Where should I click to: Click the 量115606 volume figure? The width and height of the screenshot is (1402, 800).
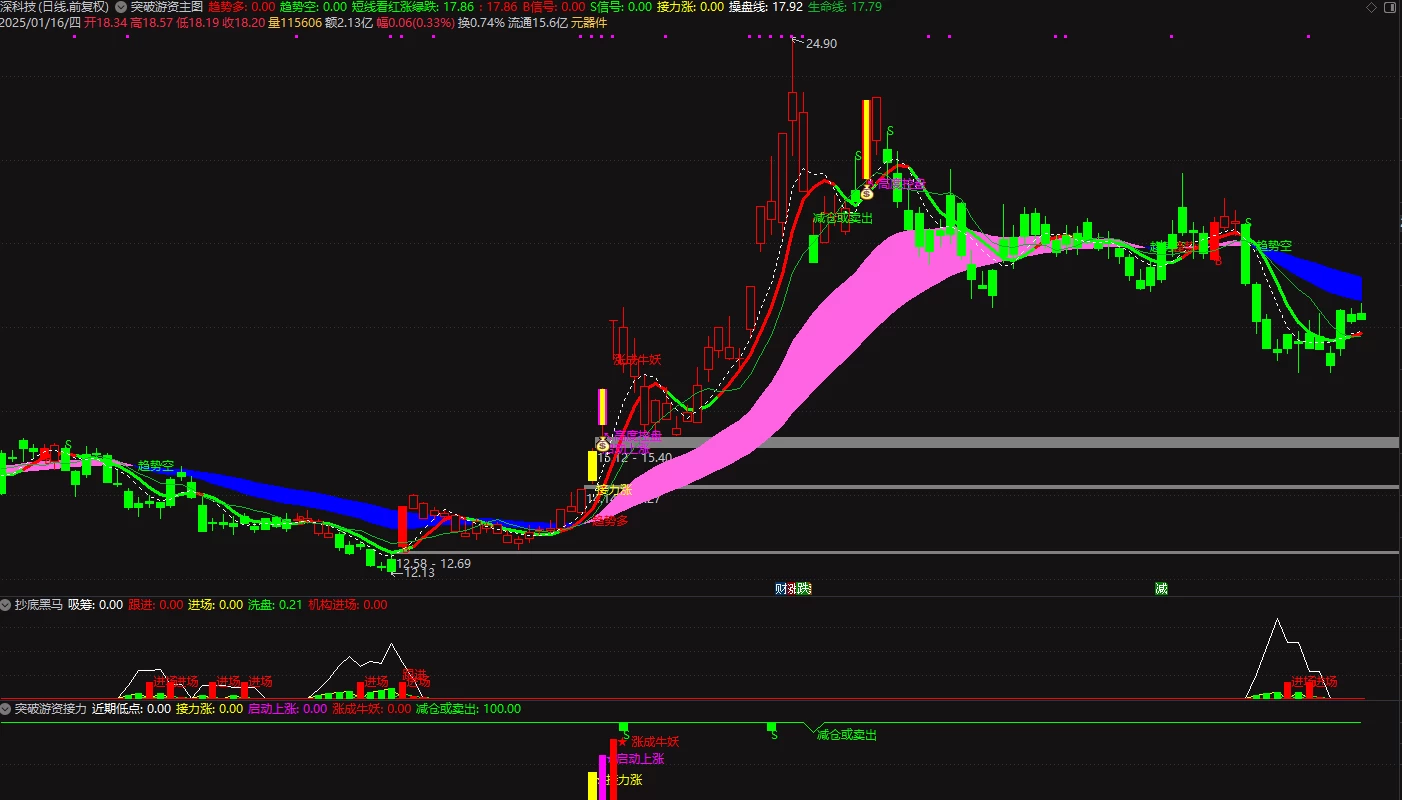(295, 22)
